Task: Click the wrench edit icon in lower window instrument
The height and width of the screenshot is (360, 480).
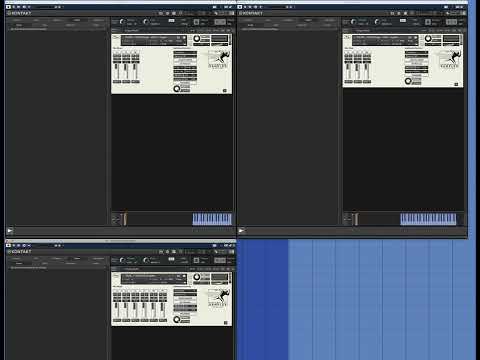Action: (x=115, y=276)
